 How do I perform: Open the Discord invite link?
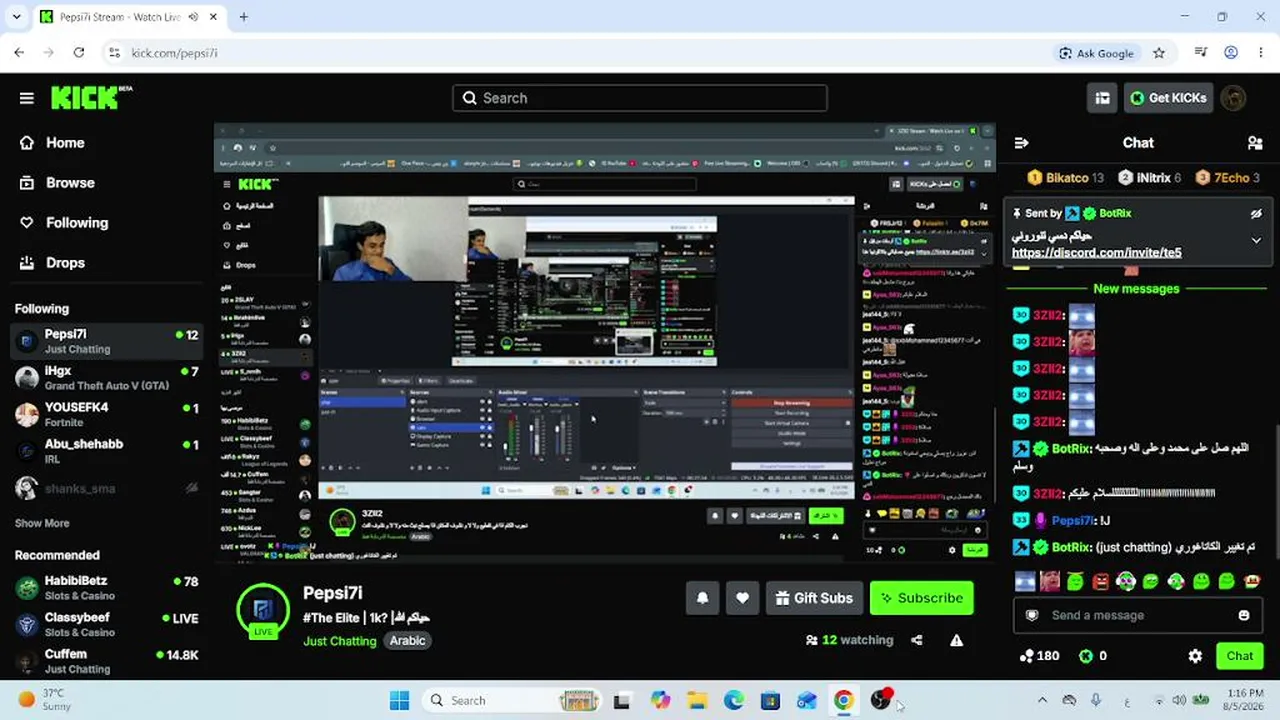tap(1096, 253)
